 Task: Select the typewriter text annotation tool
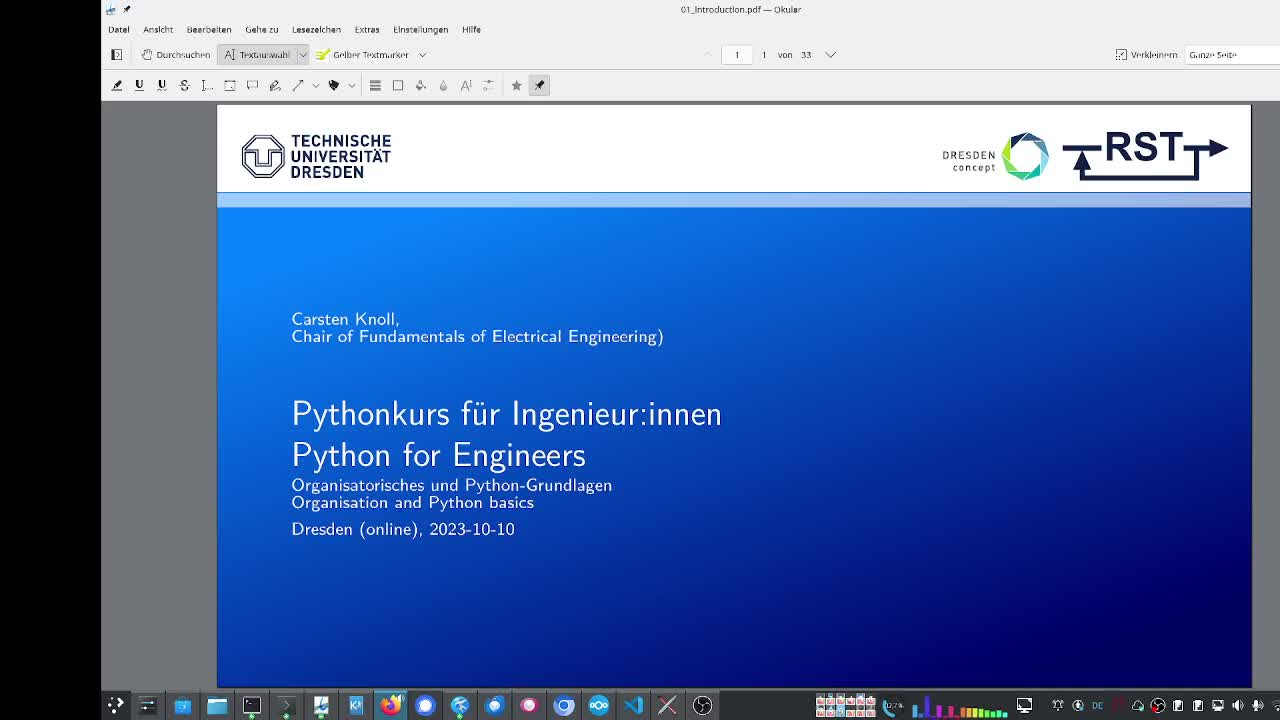point(206,86)
